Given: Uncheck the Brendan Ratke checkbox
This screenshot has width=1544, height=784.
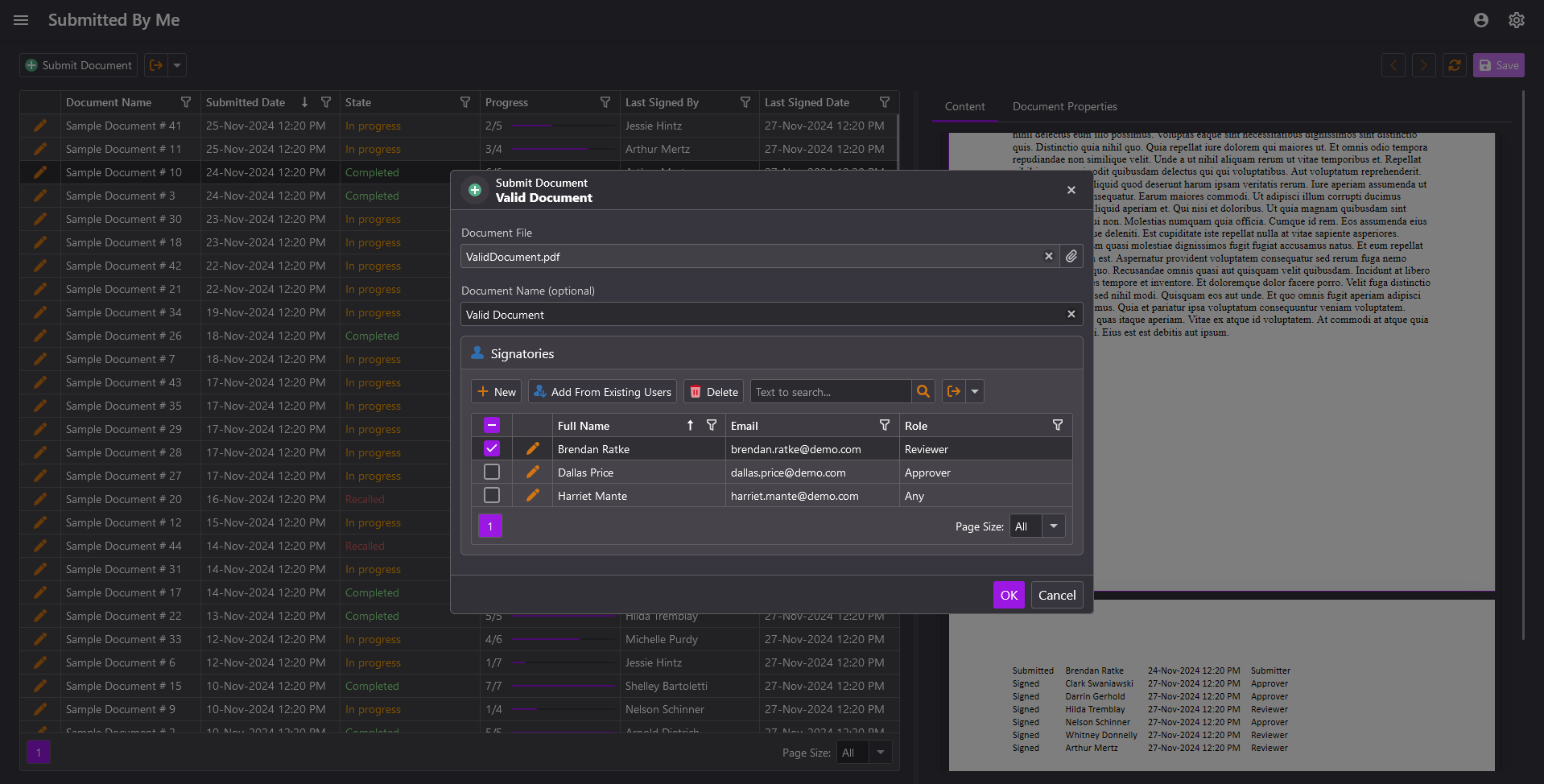Looking at the screenshot, I should [492, 448].
